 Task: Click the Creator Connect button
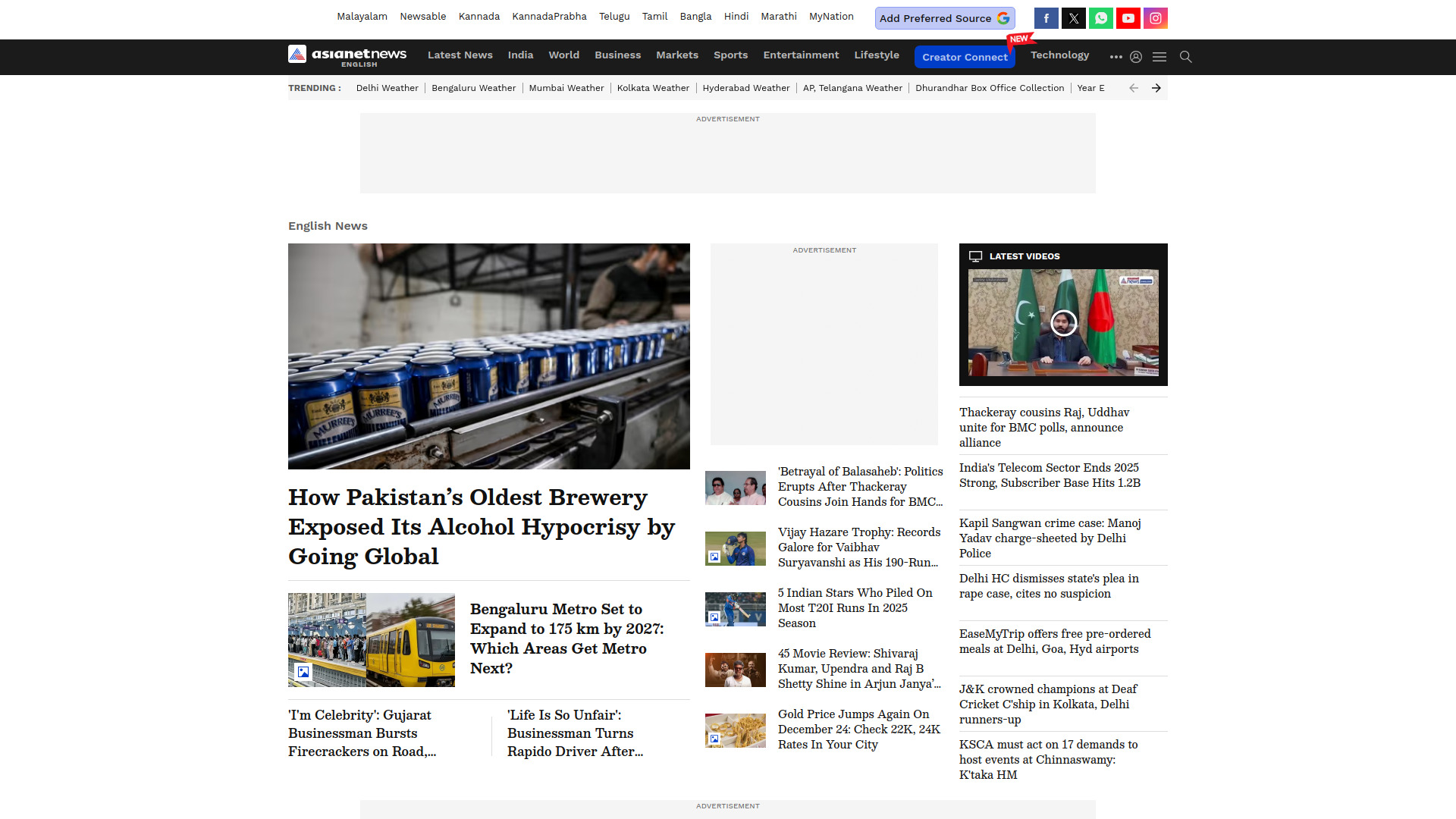click(x=965, y=56)
